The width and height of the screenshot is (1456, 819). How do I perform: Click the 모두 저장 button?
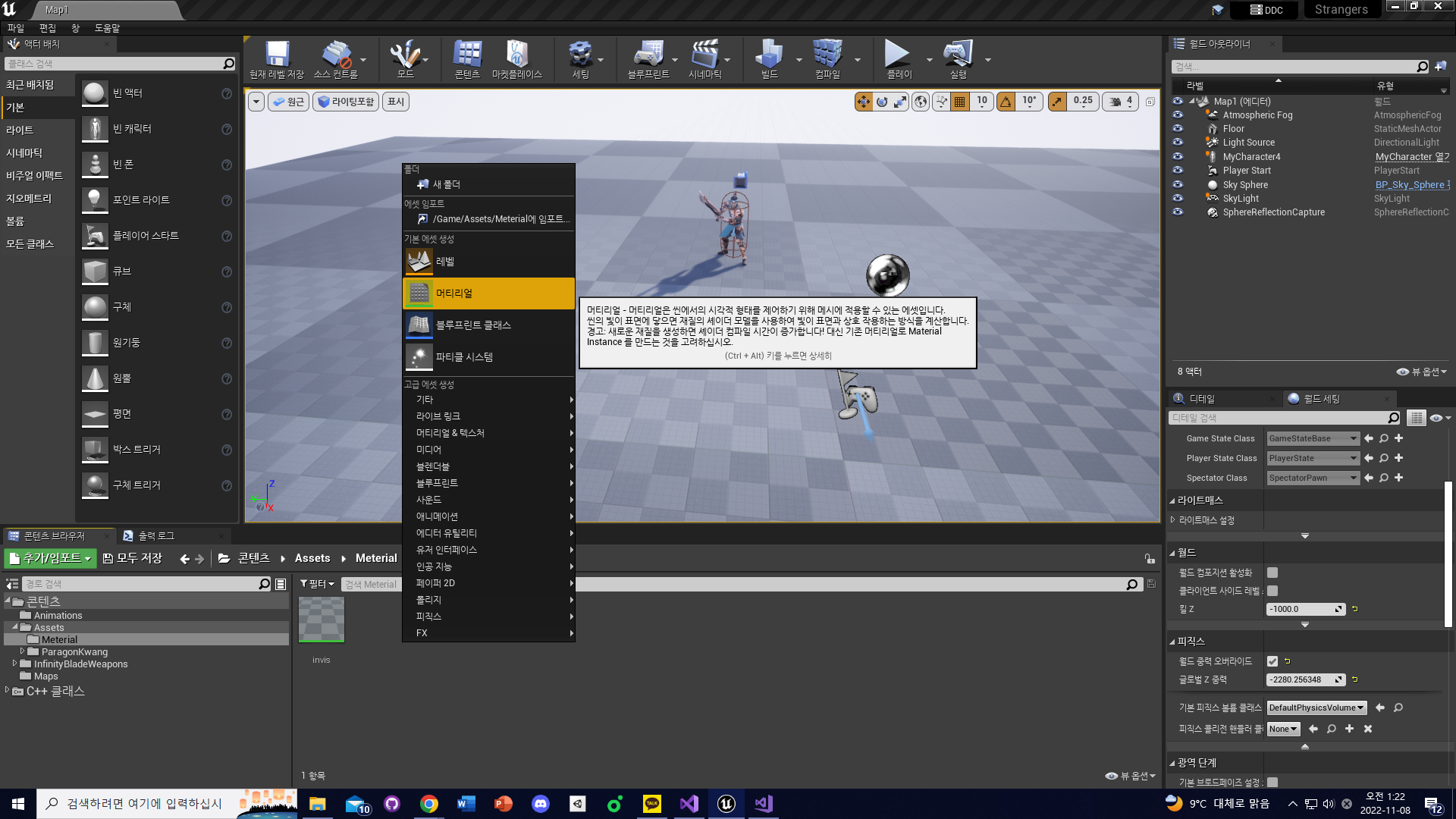(133, 558)
